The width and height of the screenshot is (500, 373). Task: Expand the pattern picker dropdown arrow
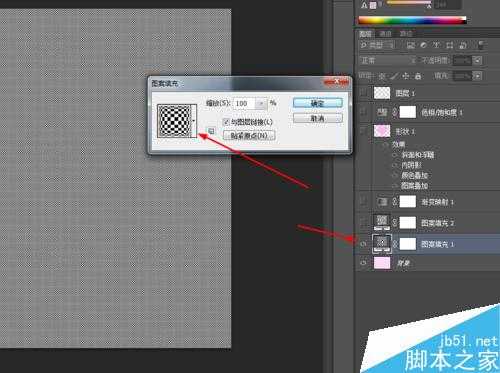coord(194,120)
